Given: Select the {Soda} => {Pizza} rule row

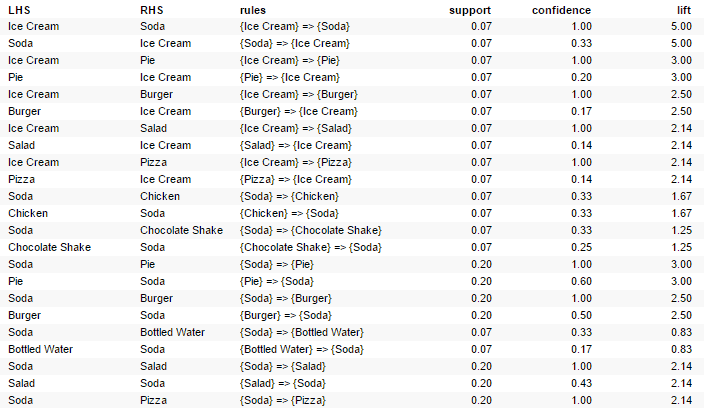Looking at the screenshot, I should pyautogui.click(x=352, y=400).
